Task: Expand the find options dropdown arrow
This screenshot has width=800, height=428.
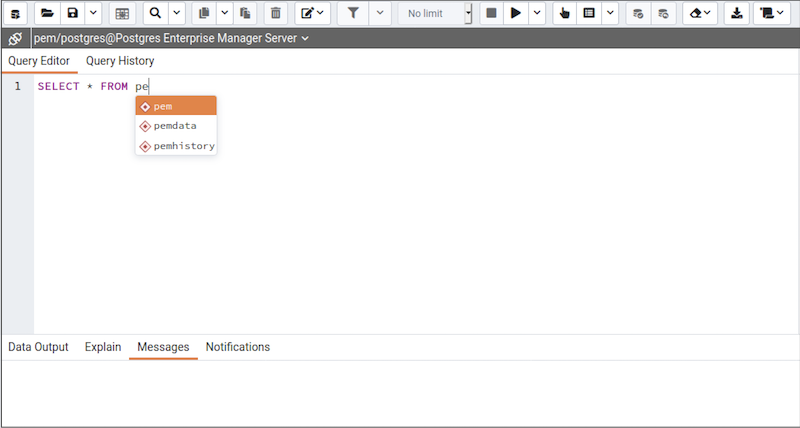Action: click(177, 14)
